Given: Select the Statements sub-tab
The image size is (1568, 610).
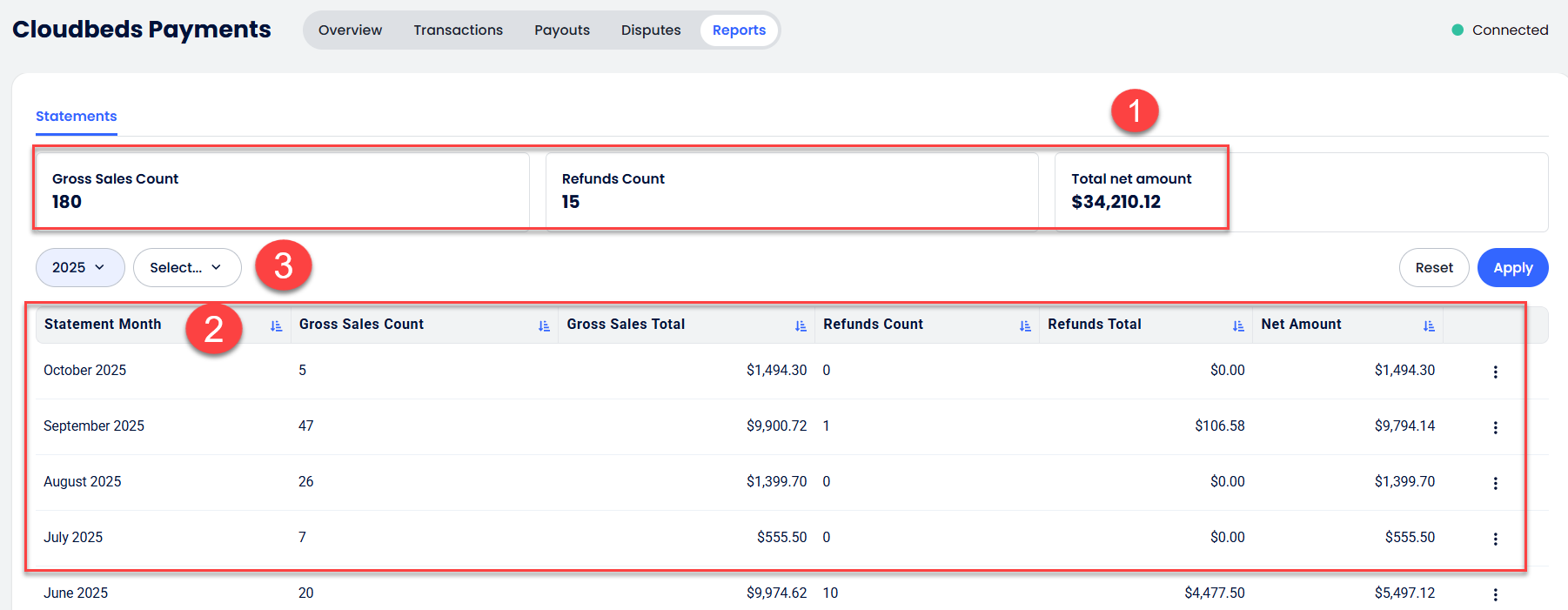Looking at the screenshot, I should [x=77, y=117].
